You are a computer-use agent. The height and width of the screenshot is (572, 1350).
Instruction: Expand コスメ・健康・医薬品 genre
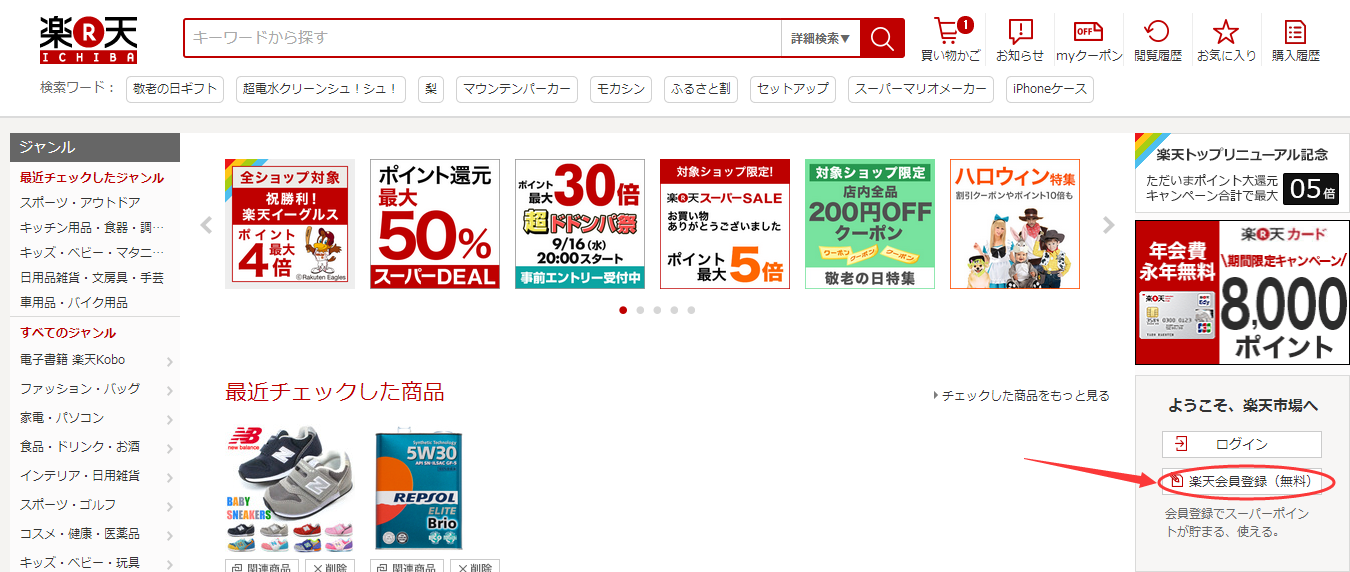coord(95,534)
